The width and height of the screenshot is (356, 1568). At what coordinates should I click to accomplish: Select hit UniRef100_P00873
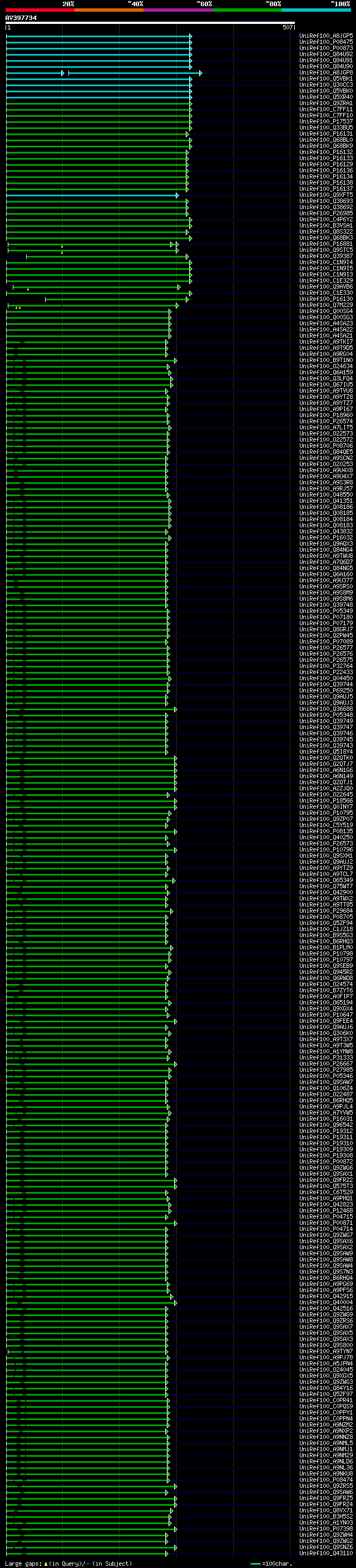coord(325,48)
